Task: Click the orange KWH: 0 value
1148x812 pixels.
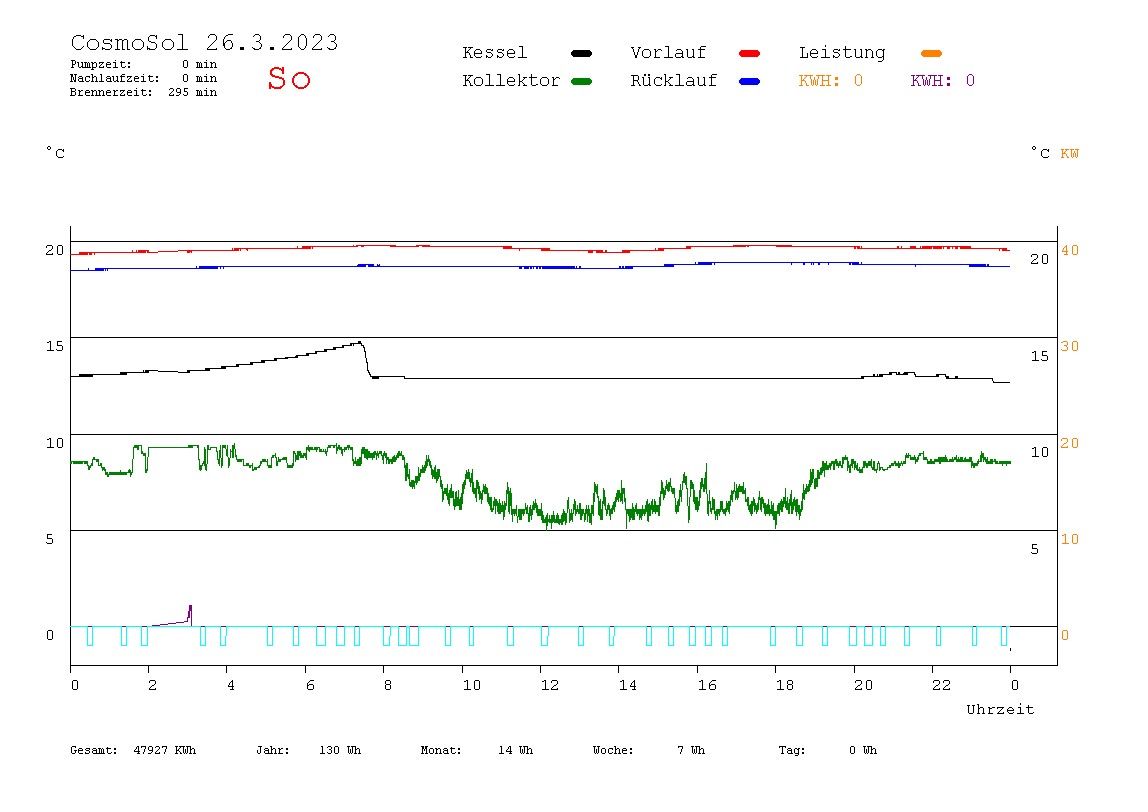Action: tap(831, 81)
